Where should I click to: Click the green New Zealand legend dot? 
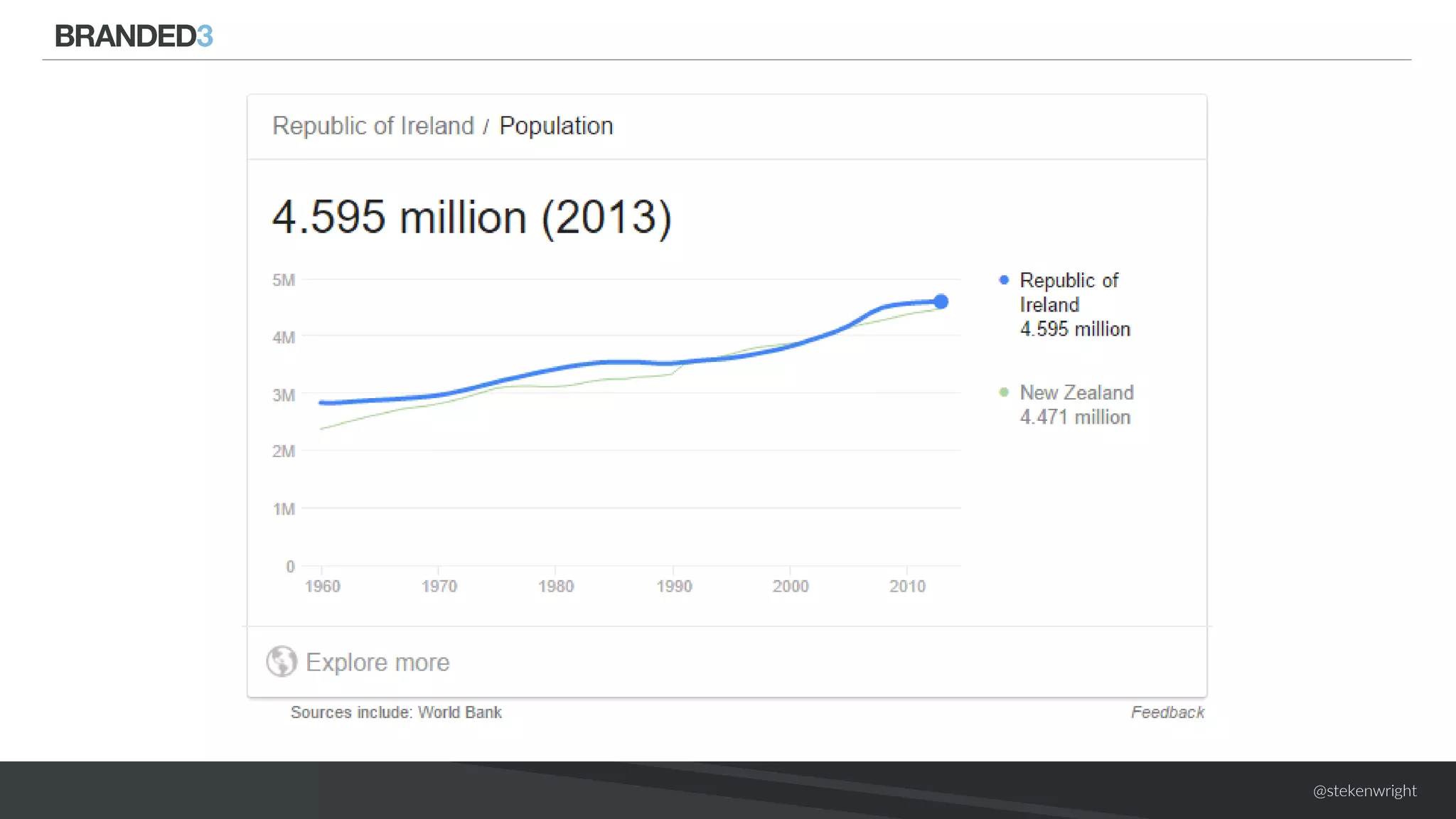coord(1004,392)
